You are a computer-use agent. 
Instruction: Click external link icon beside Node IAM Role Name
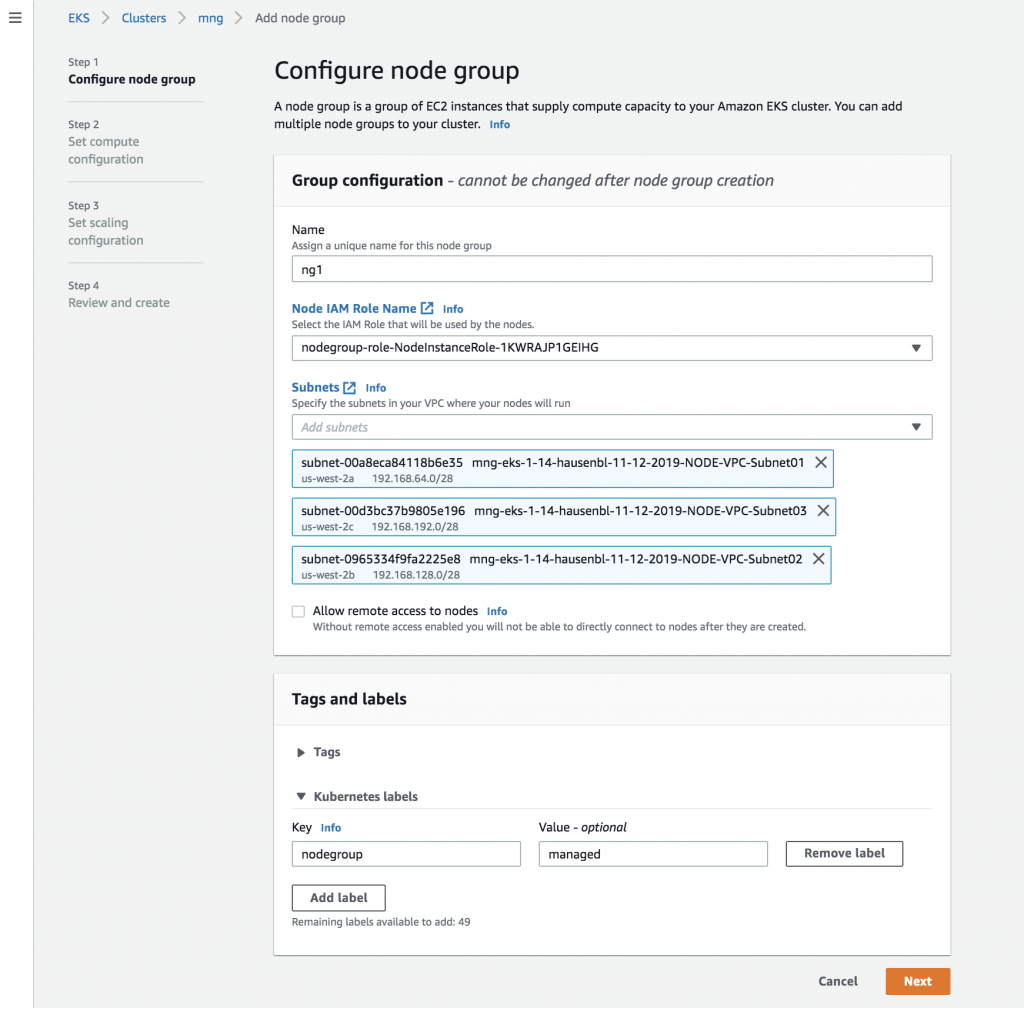pos(427,308)
